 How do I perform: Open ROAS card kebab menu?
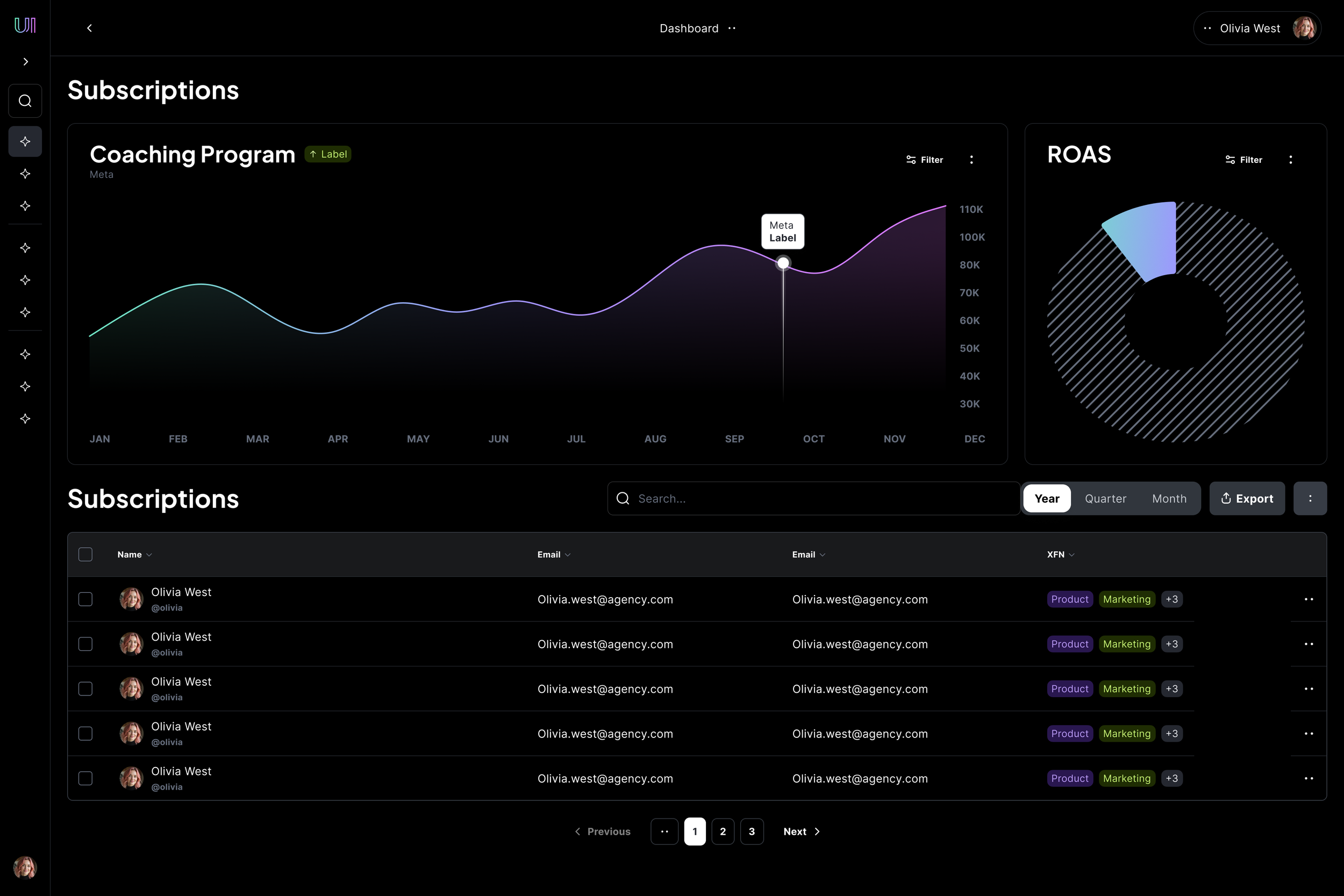(1291, 160)
